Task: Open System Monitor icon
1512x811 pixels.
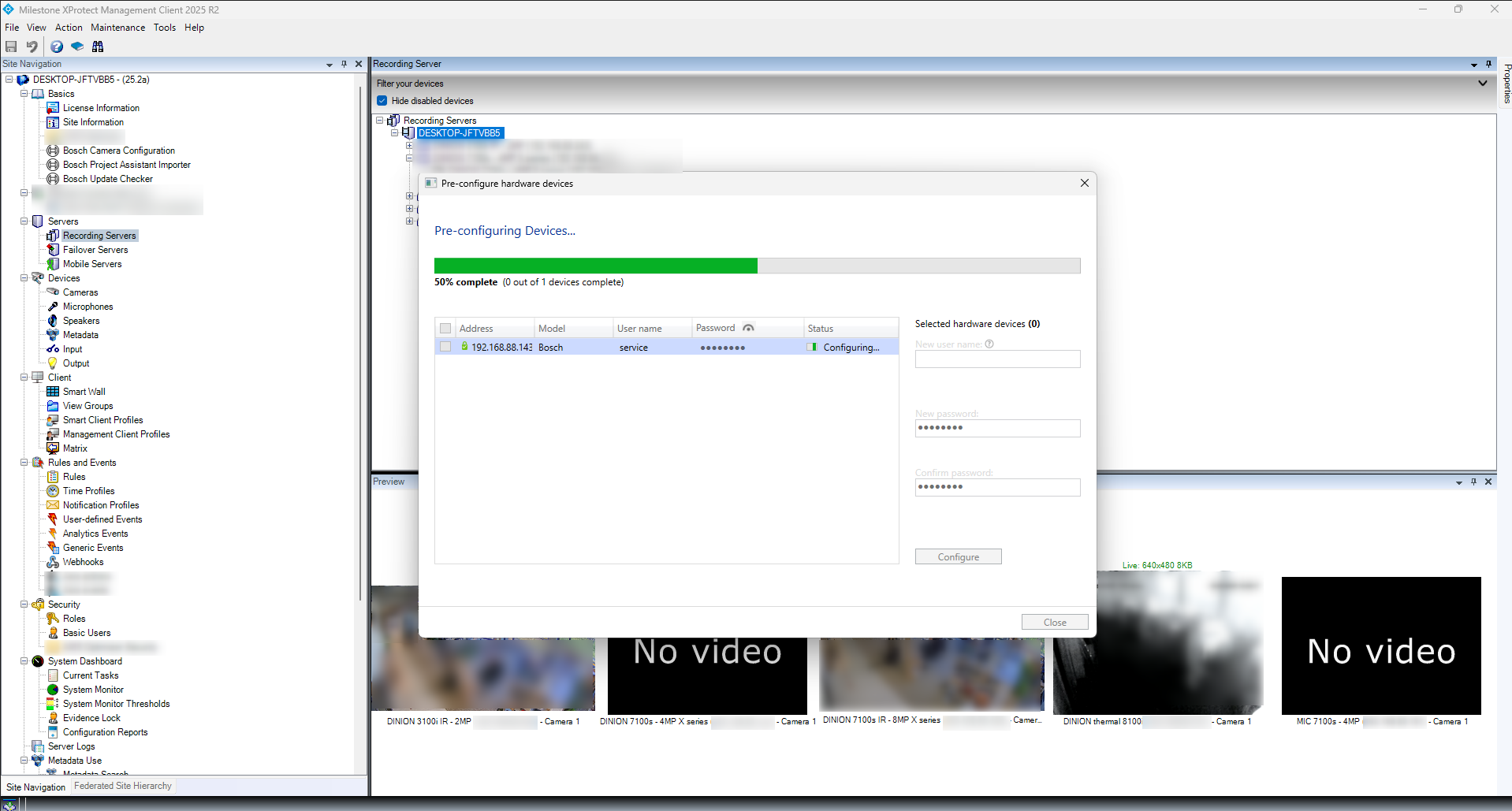Action: (53, 690)
